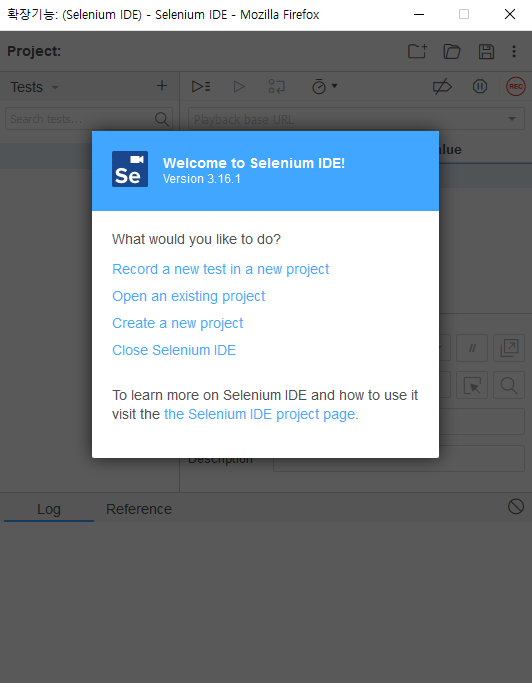
Task: Click the Selenium Se logo in dialog
Action: (x=130, y=169)
